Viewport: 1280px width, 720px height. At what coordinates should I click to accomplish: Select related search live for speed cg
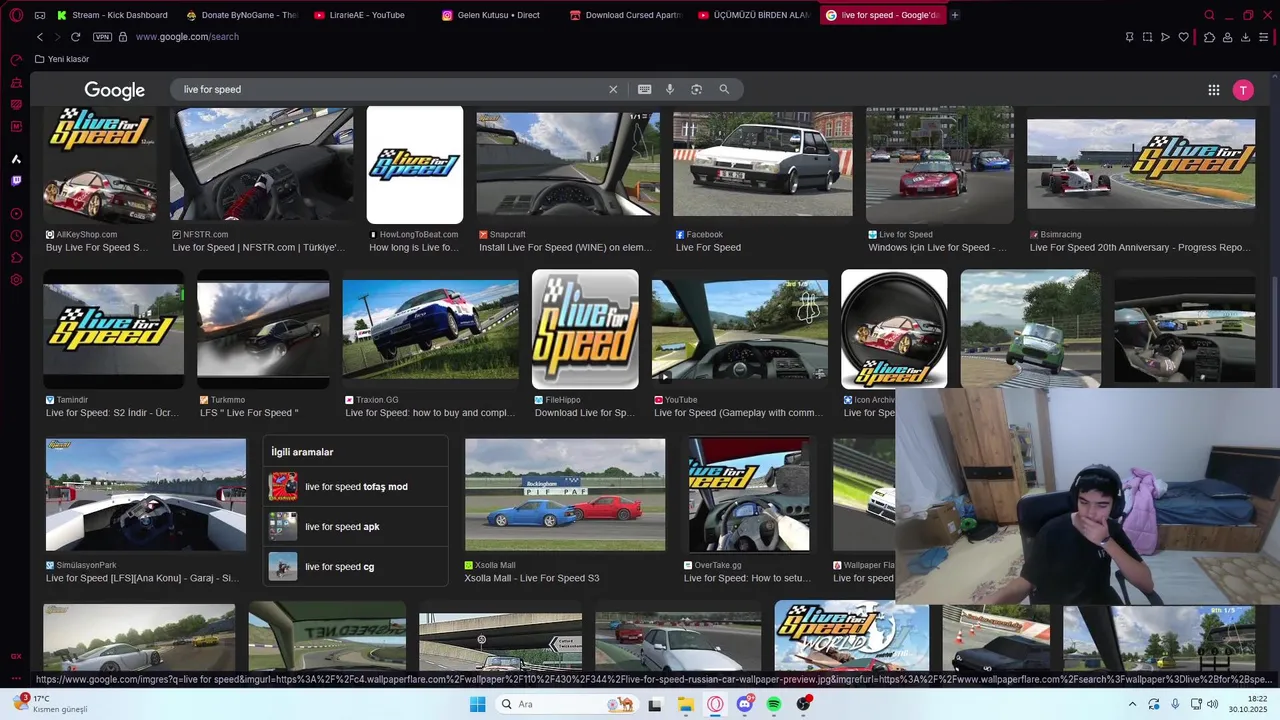click(356, 567)
